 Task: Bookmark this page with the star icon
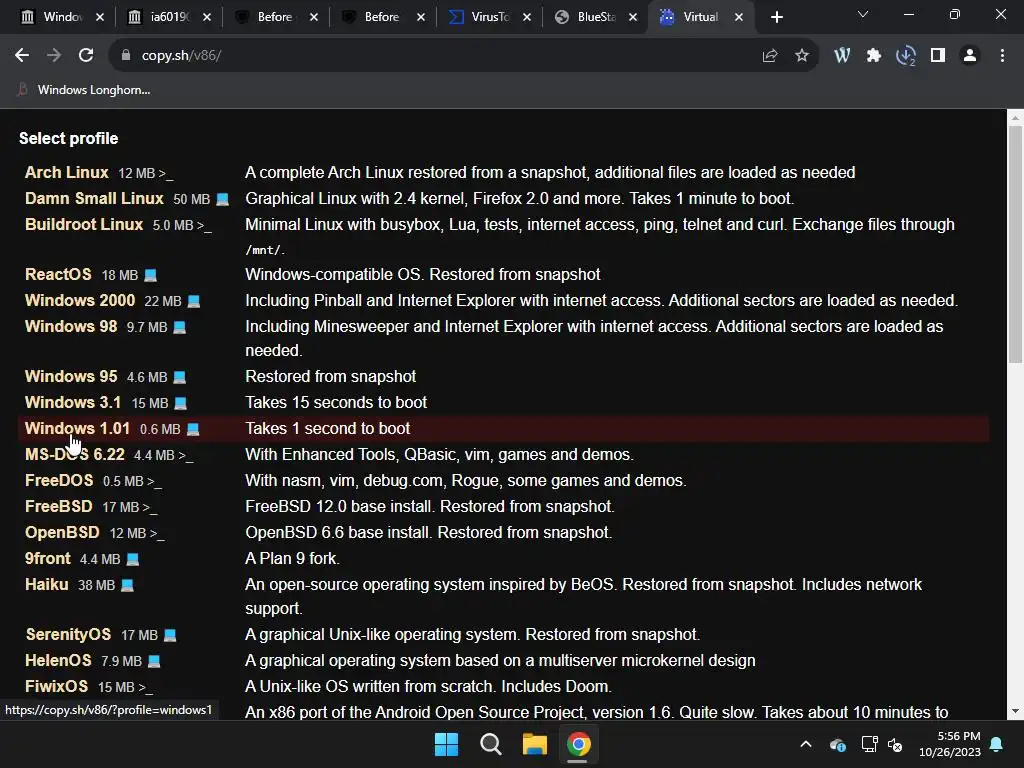point(802,56)
